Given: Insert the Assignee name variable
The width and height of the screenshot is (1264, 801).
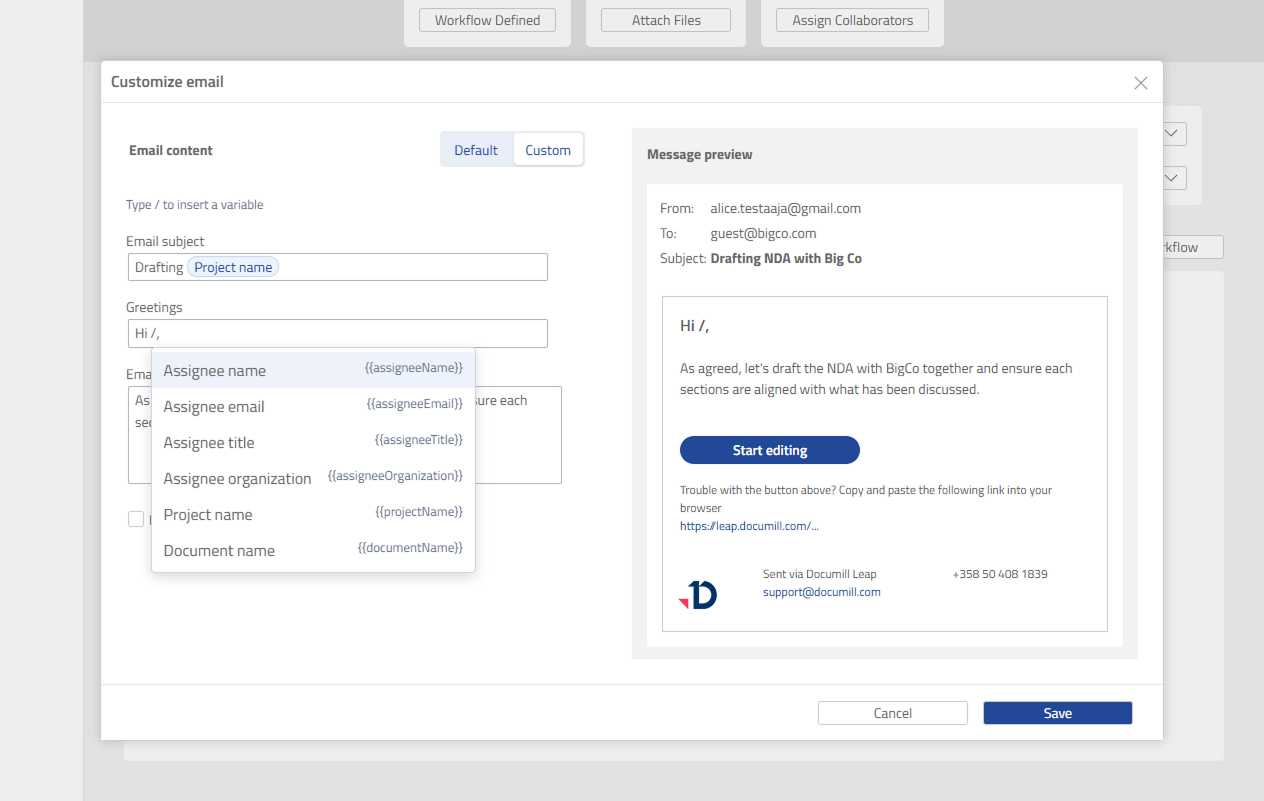Looking at the screenshot, I should click(313, 370).
